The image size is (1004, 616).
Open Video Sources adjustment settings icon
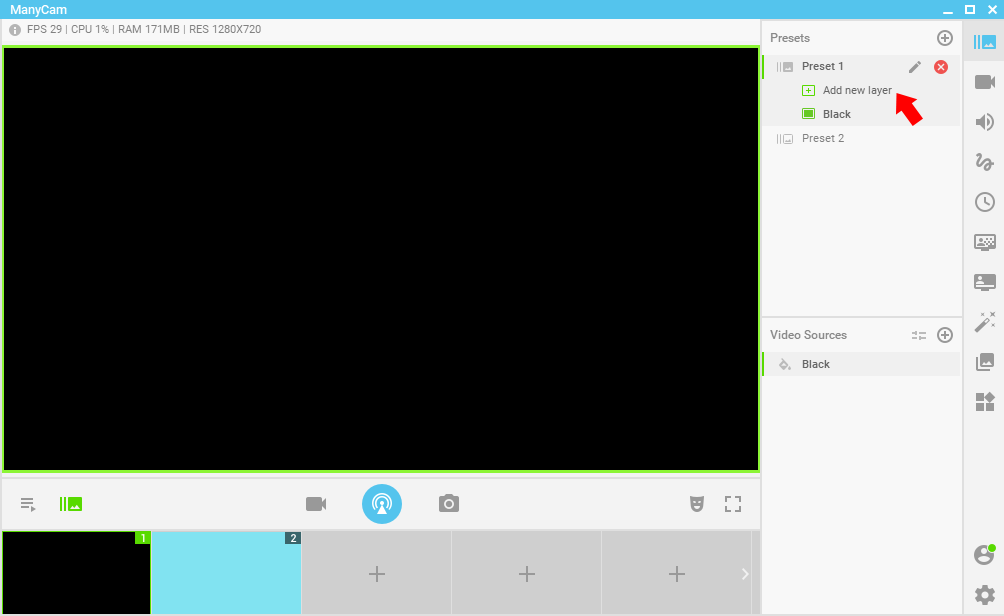(919, 335)
